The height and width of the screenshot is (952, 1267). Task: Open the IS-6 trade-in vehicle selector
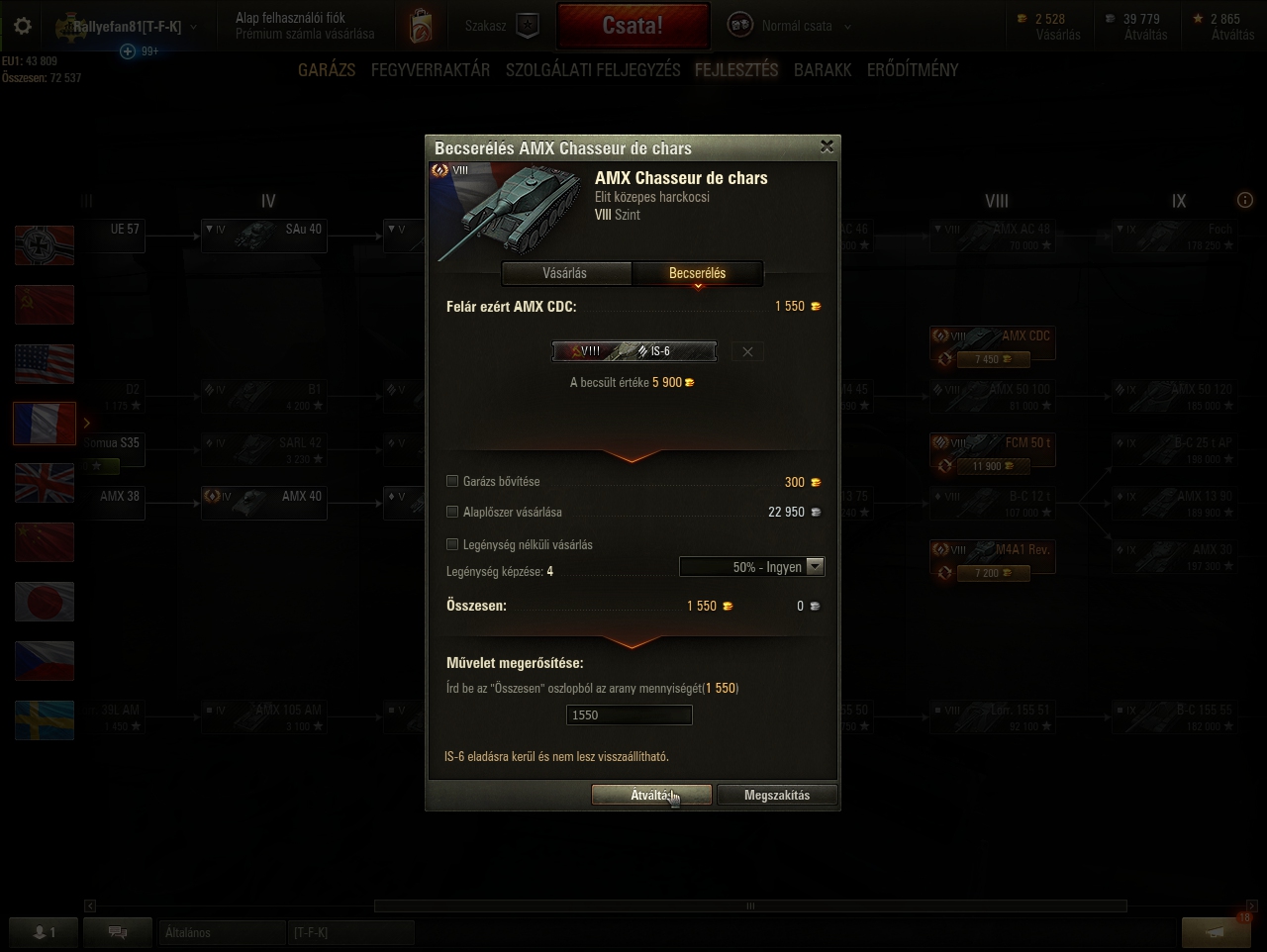tap(634, 351)
